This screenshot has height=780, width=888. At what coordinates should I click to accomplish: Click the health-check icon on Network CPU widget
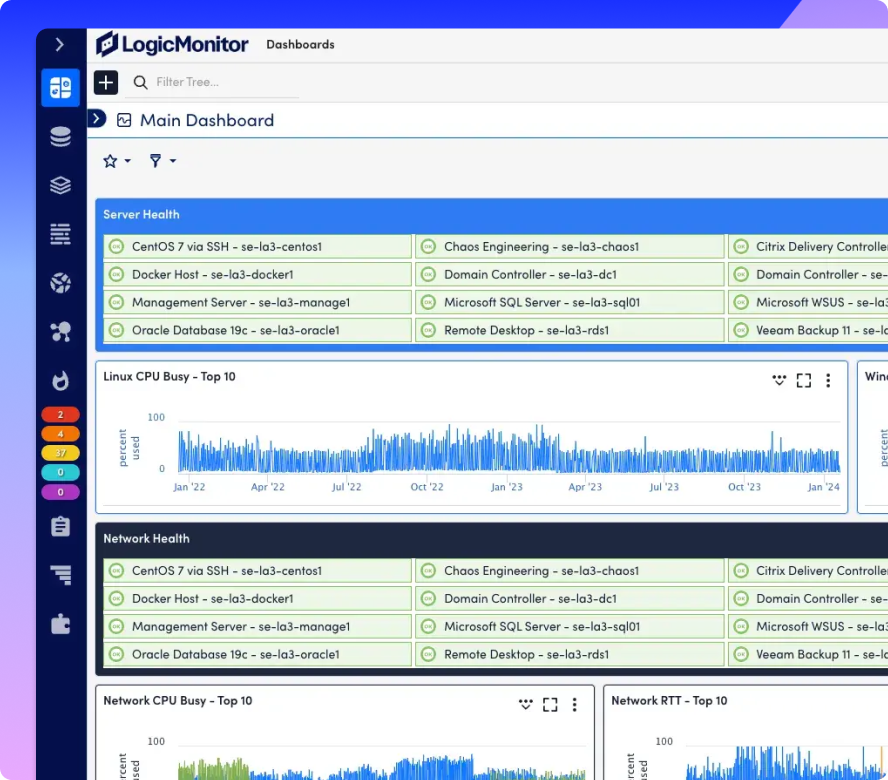pos(526,704)
